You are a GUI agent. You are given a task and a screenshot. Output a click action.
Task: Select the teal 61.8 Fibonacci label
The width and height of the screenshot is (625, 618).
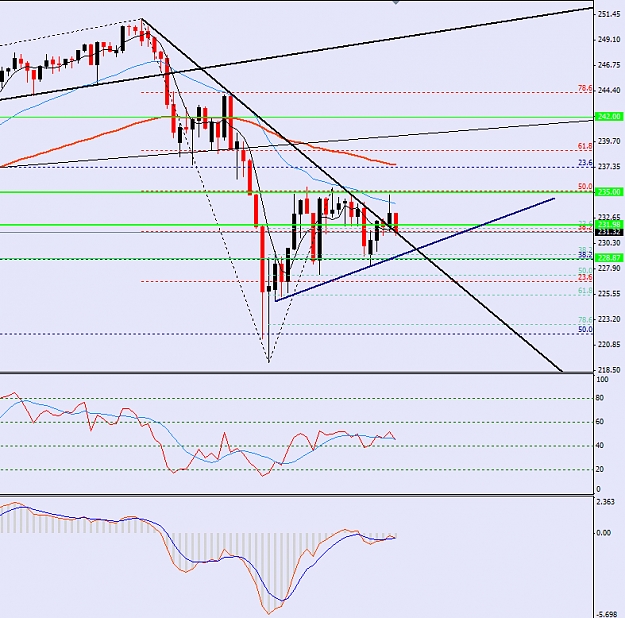pos(585,291)
